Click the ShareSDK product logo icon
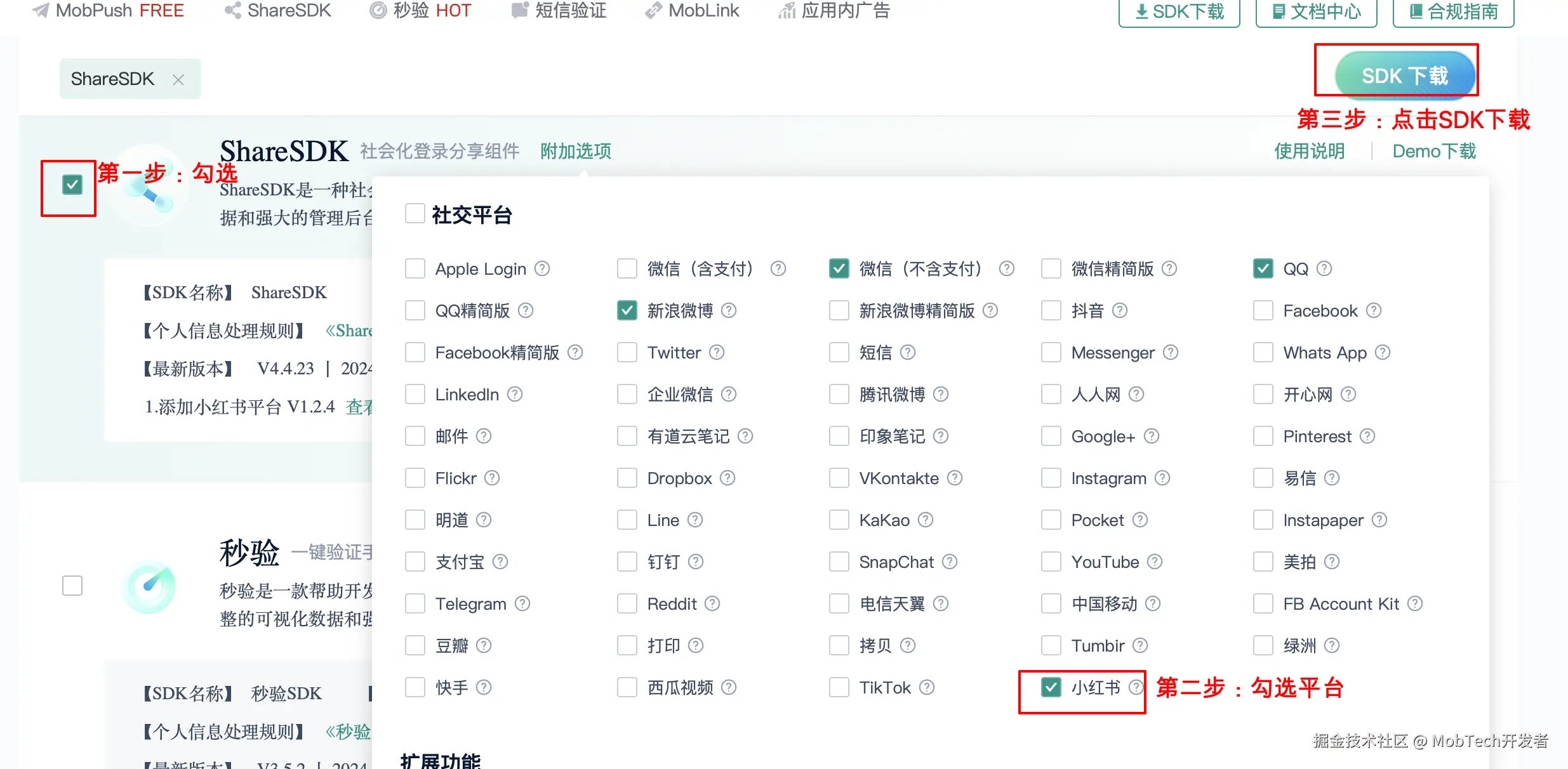The width and height of the screenshot is (1568, 769). [149, 186]
